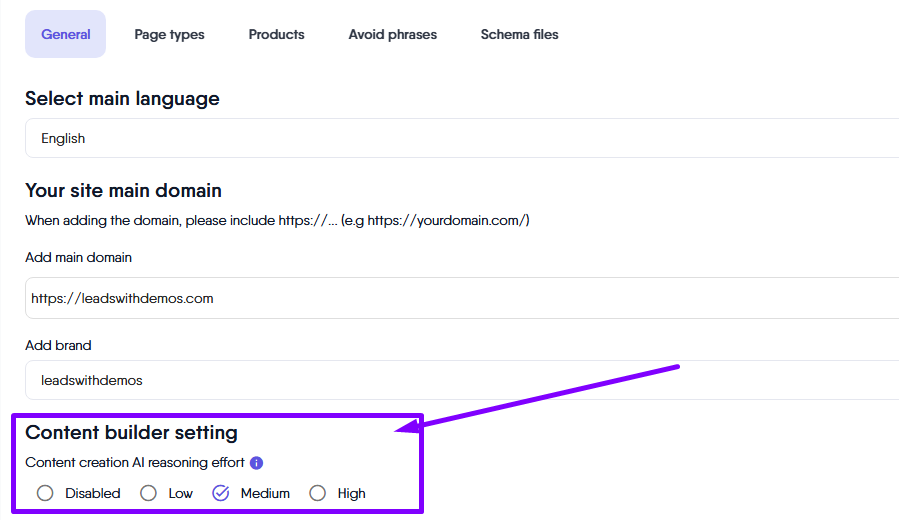Click the "Content creation AI reasoning effort" label
This screenshot has width=899, height=520.
pos(135,463)
